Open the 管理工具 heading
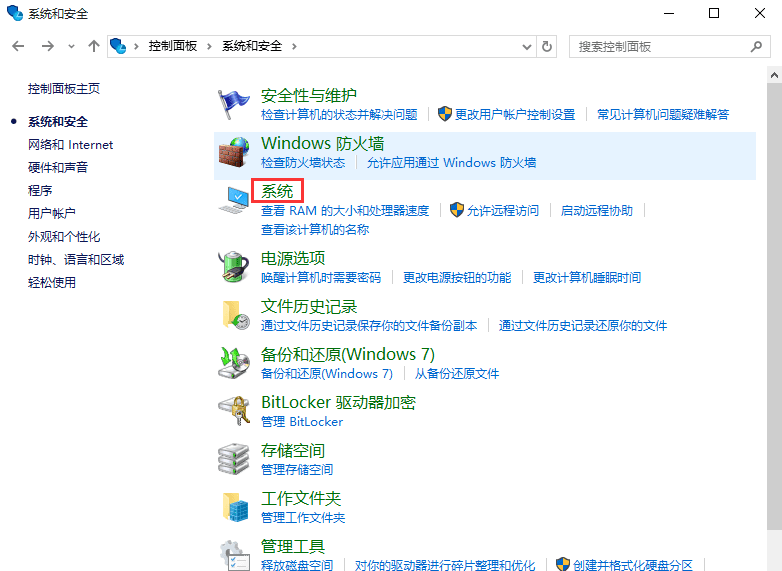The height and width of the screenshot is (571, 782). [x=293, y=547]
